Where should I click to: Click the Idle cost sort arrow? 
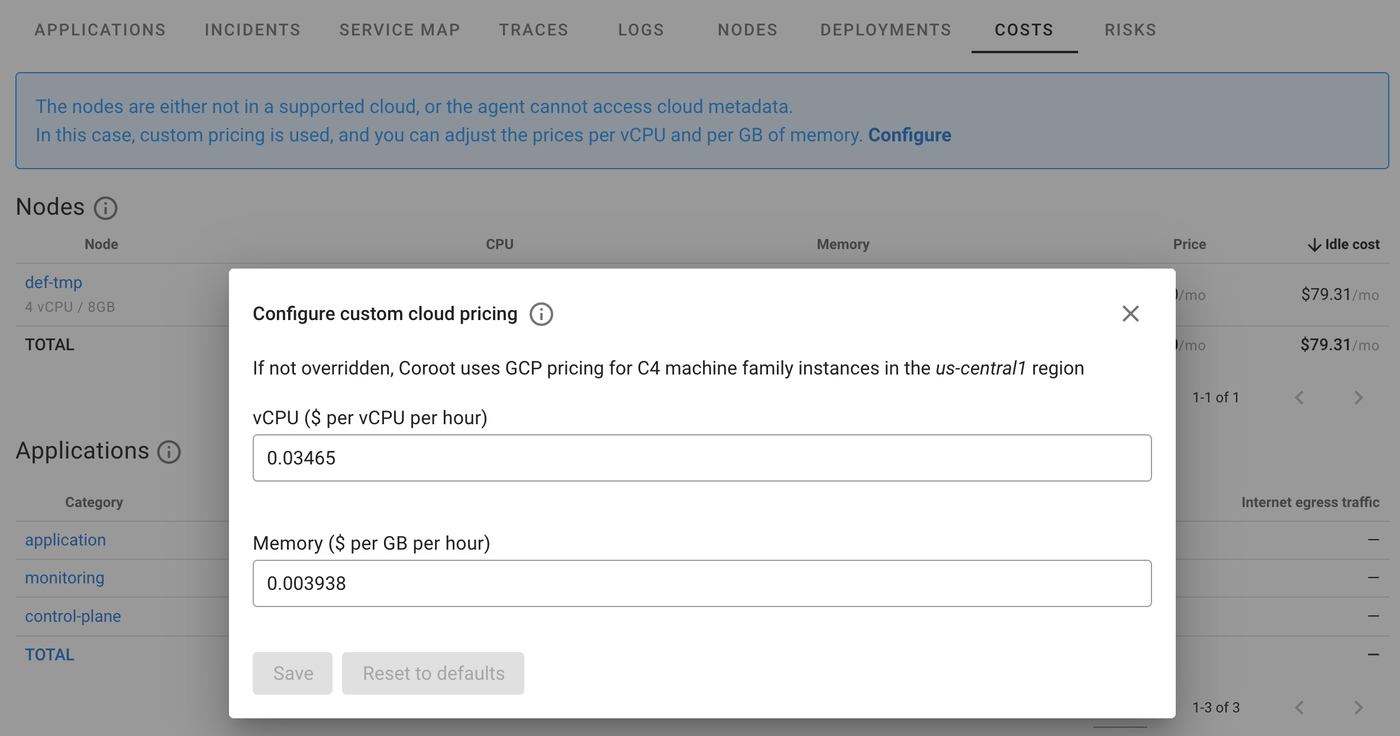pyautogui.click(x=1313, y=244)
